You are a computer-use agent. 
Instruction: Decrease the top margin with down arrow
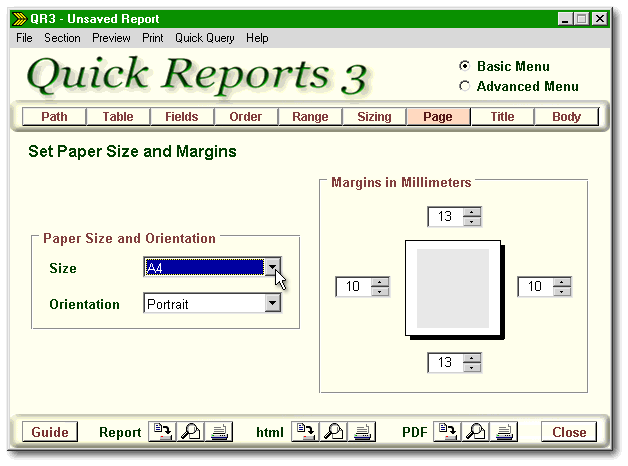click(472, 221)
